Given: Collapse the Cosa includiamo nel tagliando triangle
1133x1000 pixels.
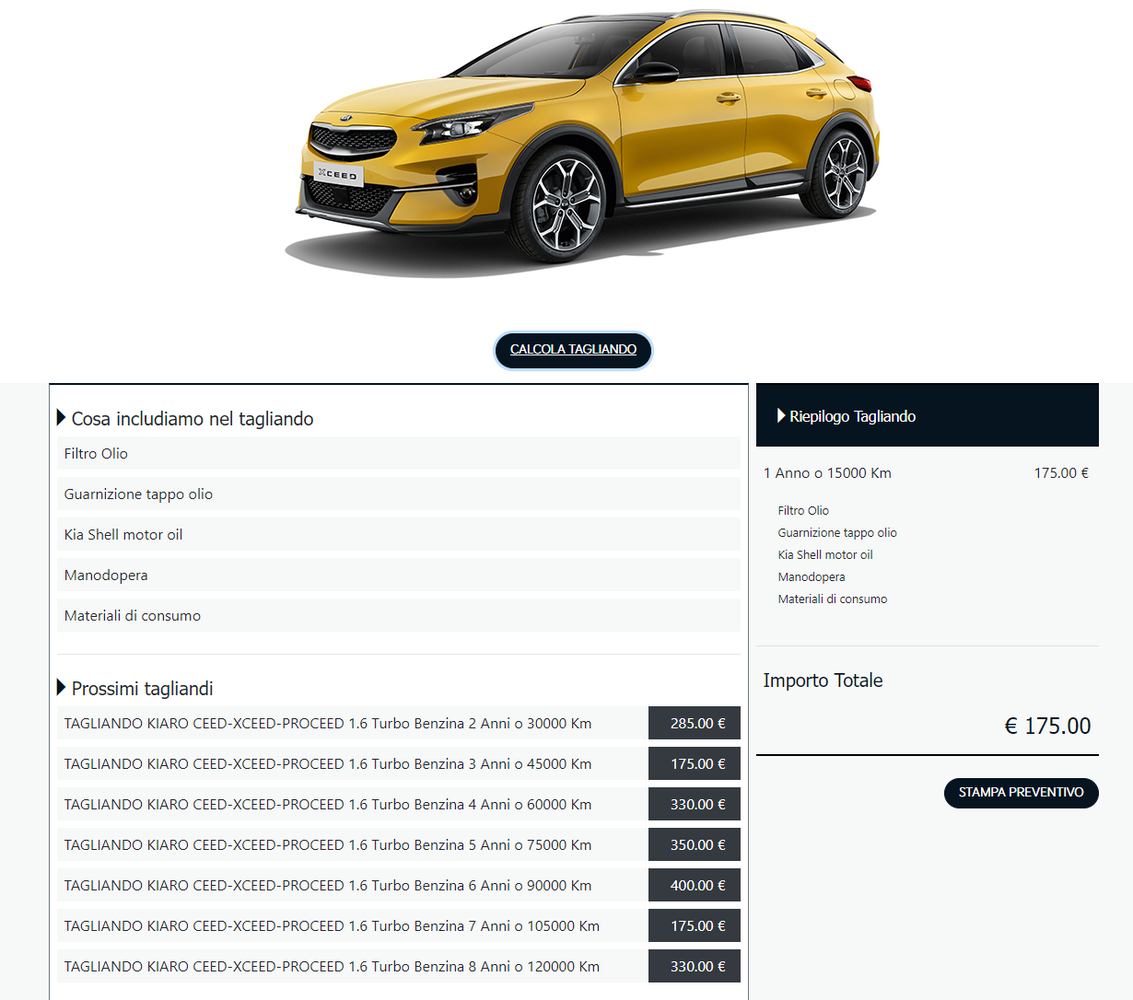Looking at the screenshot, I should click(x=61, y=418).
